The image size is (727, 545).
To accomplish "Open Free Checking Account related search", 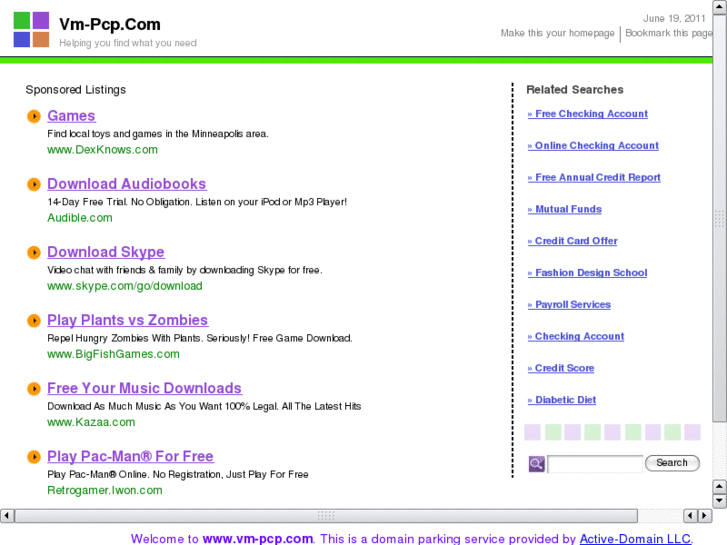I will [587, 114].
